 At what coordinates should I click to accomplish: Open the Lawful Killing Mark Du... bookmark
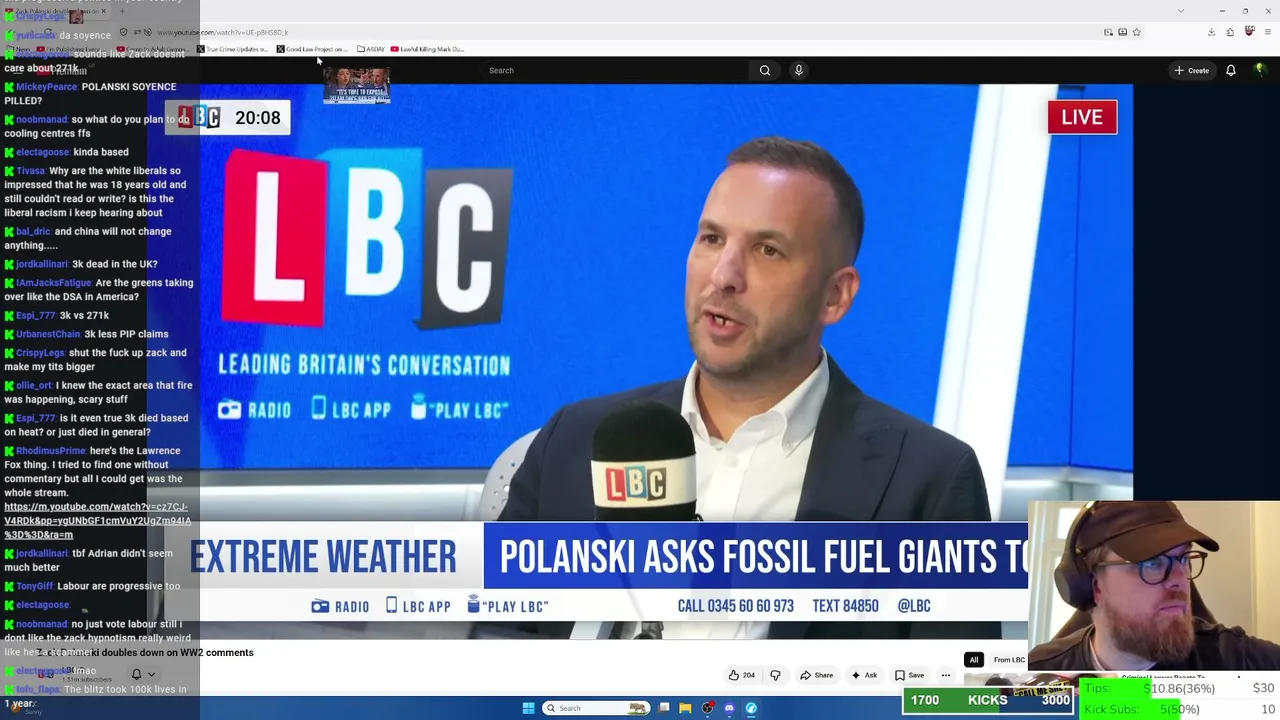(427, 49)
